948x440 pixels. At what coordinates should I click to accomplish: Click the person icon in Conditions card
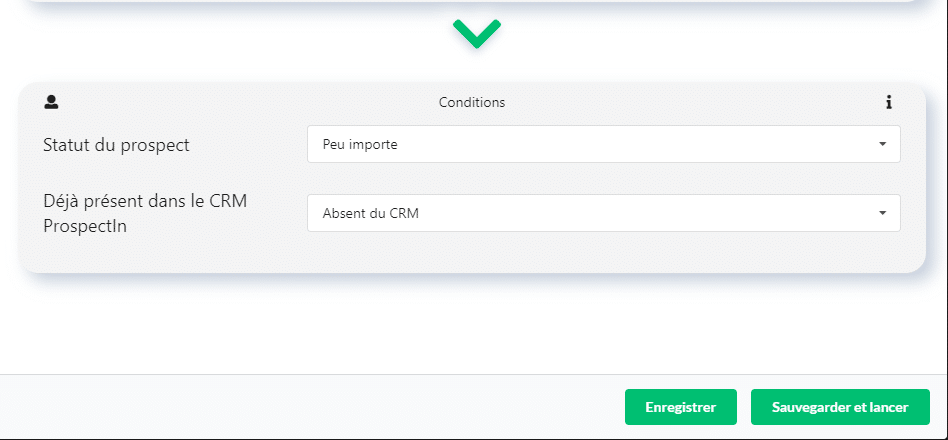(51, 102)
